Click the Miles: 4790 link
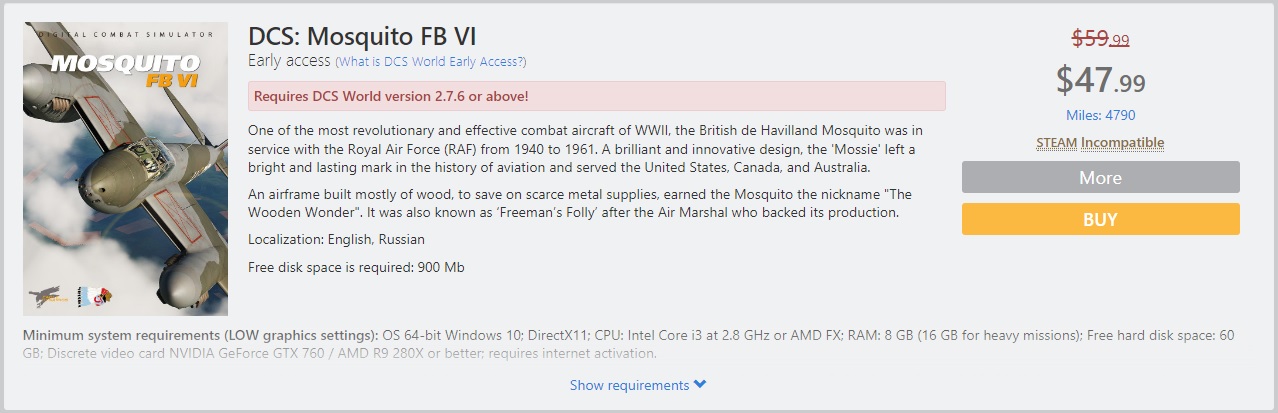Screen dimensions: 1278x413 click(1100, 115)
